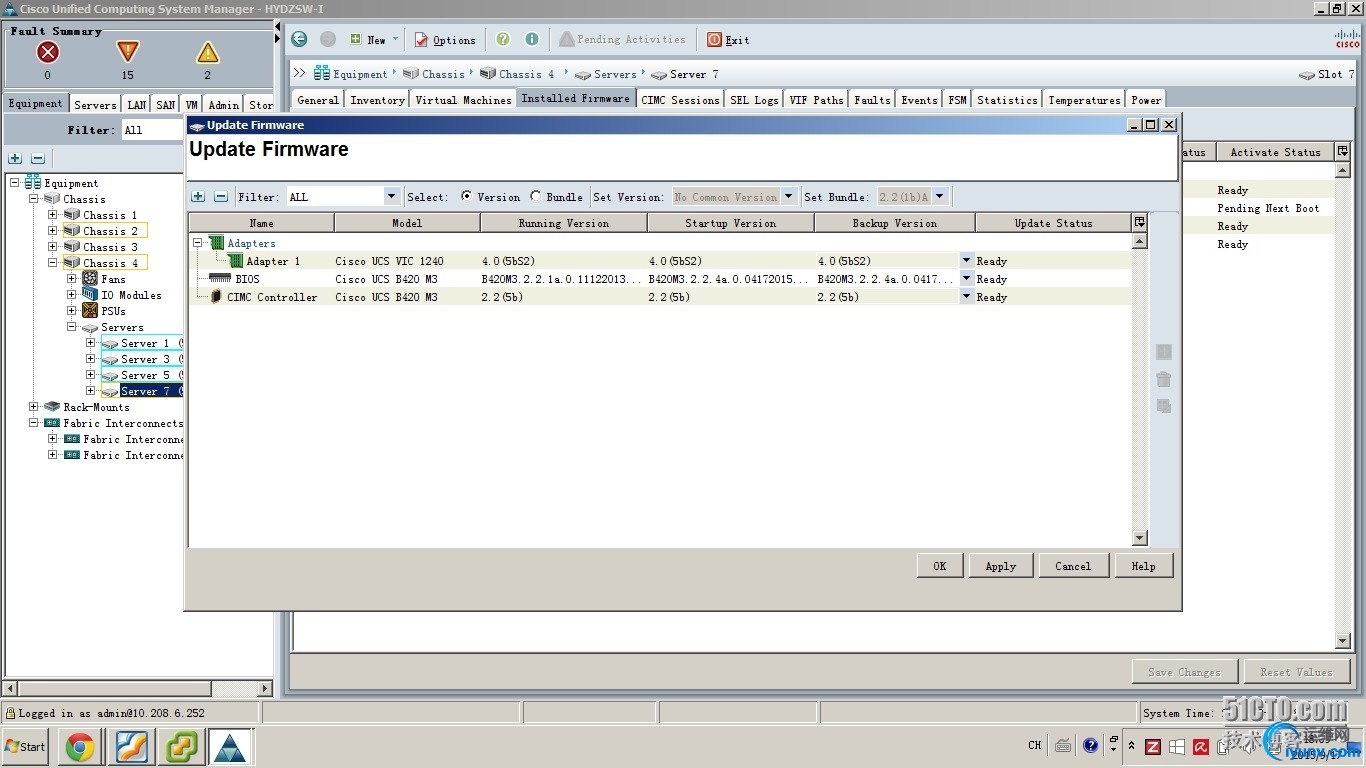Open the Filter ALL dropdown in dialog
1366x768 pixels.
pyautogui.click(x=392, y=197)
